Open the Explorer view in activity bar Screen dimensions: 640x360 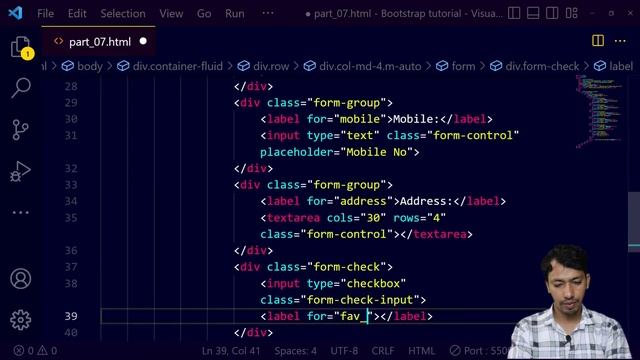[x=20, y=47]
